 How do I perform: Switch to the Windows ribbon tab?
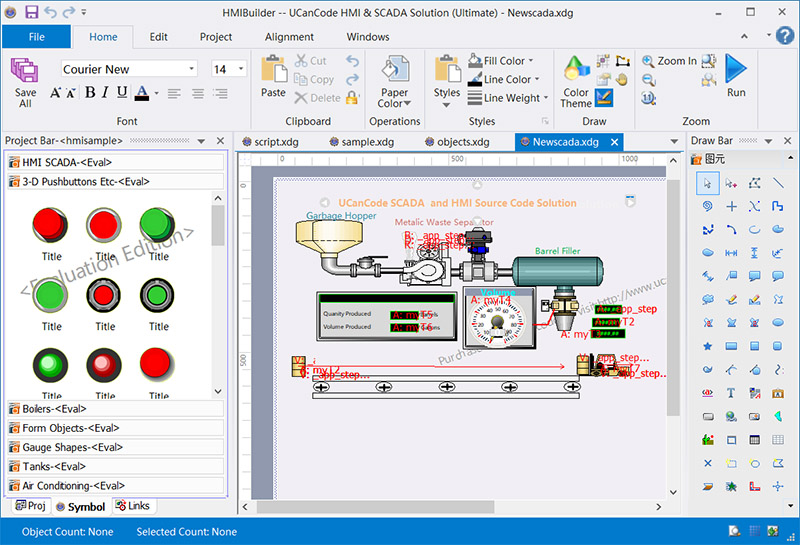point(368,37)
